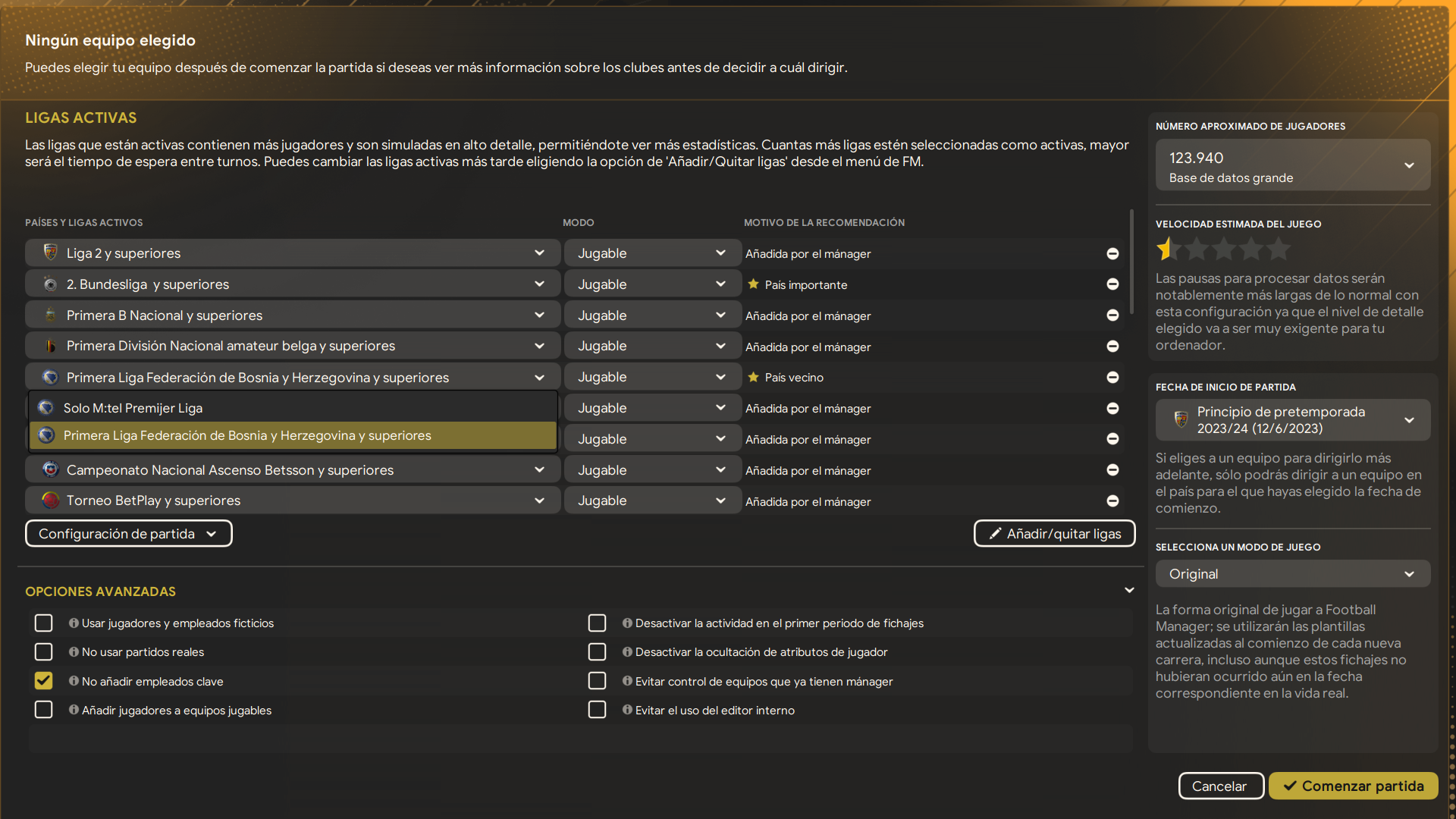Click the minus icon beside Solo M:tel option row
Image resolution: width=1456 pixels, height=819 pixels.
pos(1112,409)
